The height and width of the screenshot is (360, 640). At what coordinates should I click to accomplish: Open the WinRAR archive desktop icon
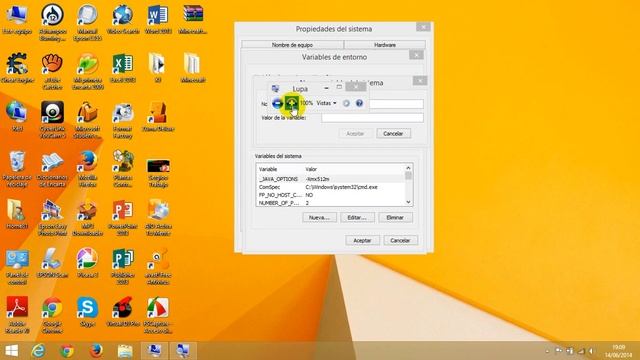click(x=193, y=20)
